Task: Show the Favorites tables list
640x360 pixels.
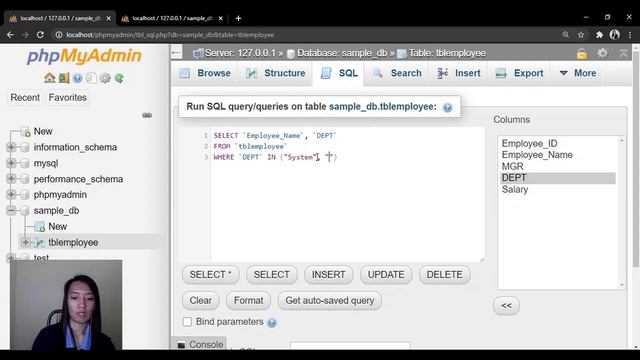Action: pos(68,98)
